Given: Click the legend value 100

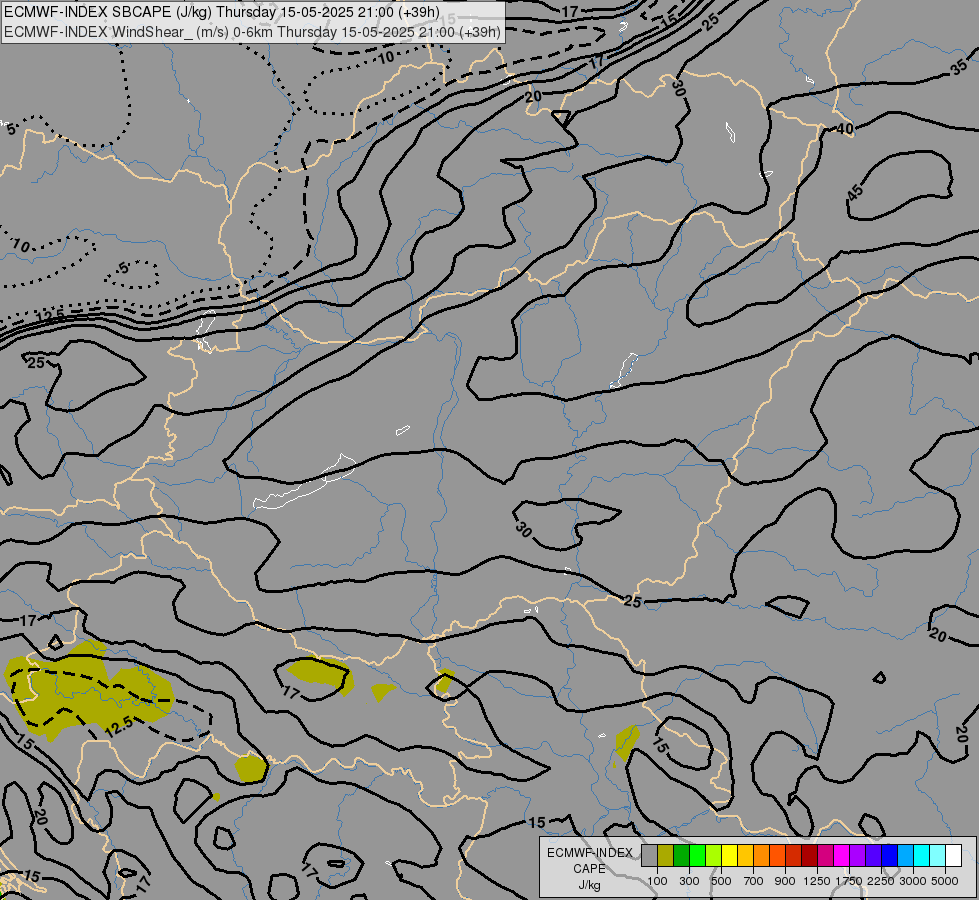Looking at the screenshot, I should pos(657,881).
